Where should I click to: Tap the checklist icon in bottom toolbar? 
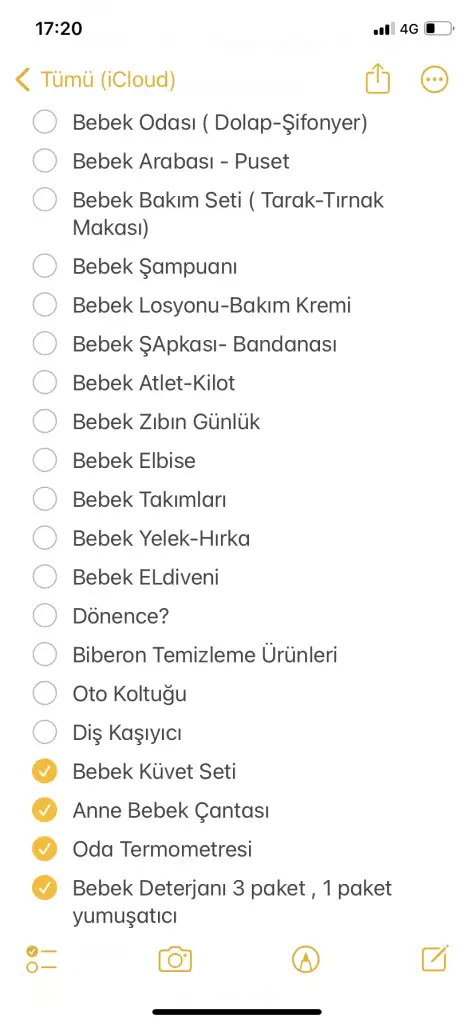pos(42,959)
